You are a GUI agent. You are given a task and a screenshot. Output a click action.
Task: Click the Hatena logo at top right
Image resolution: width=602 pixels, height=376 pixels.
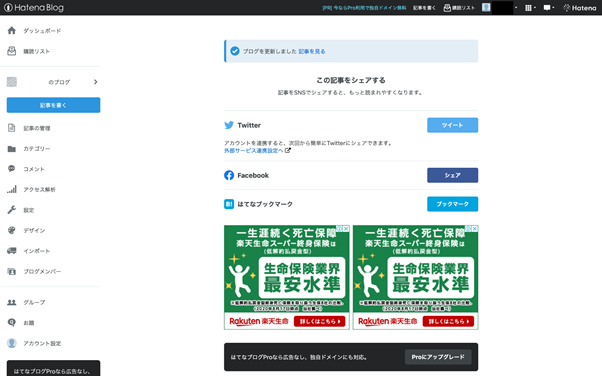point(580,8)
